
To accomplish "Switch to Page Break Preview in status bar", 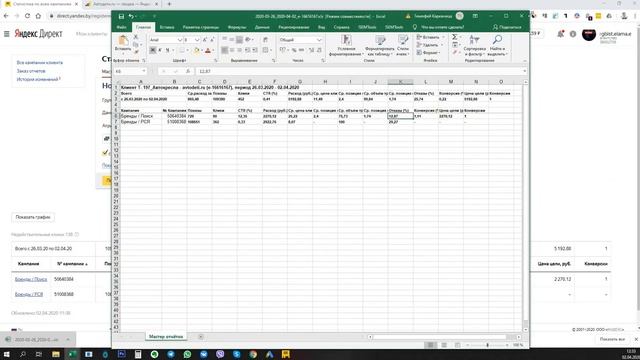I will tap(457, 345).
